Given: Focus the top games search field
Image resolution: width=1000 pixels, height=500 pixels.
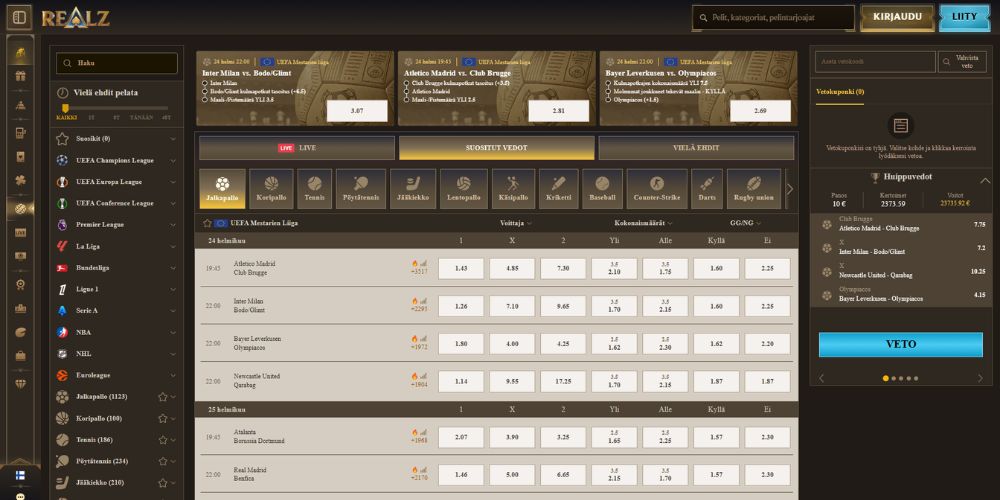Looking at the screenshot, I should point(773,18).
